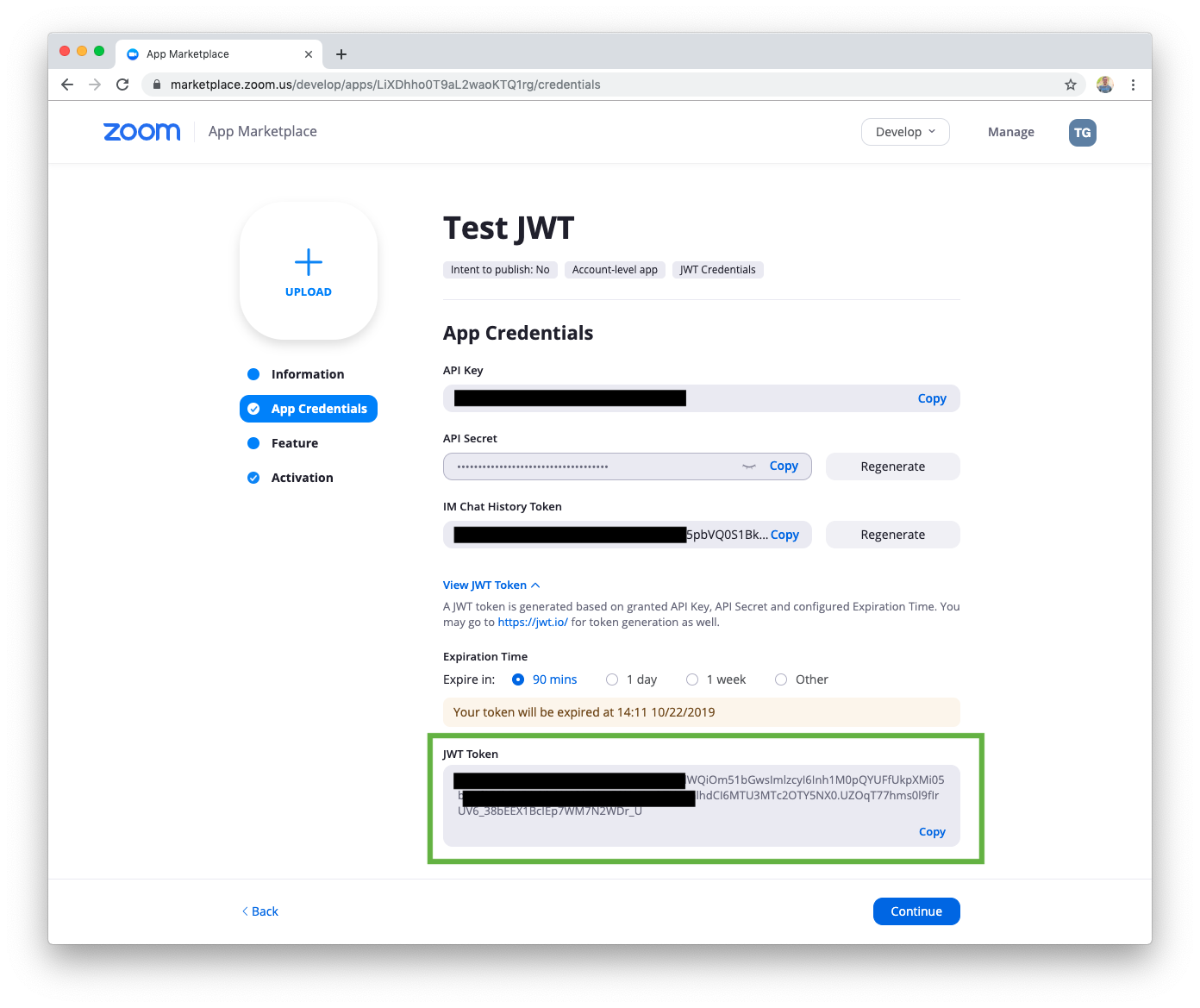Viewport: 1200px width, 1008px height.
Task: Go Back to the previous step
Action: pyautogui.click(x=260, y=911)
